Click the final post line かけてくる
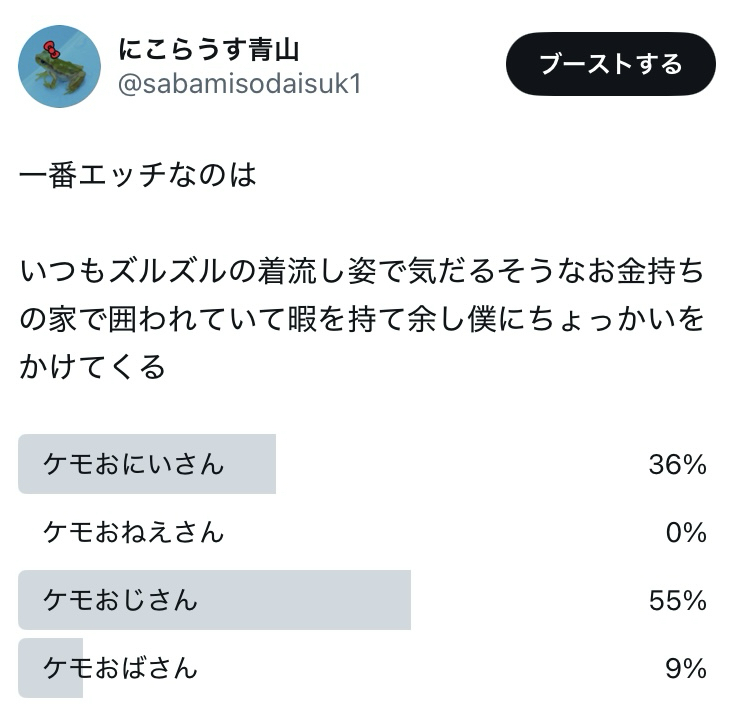750x708 pixels. (x=92, y=367)
